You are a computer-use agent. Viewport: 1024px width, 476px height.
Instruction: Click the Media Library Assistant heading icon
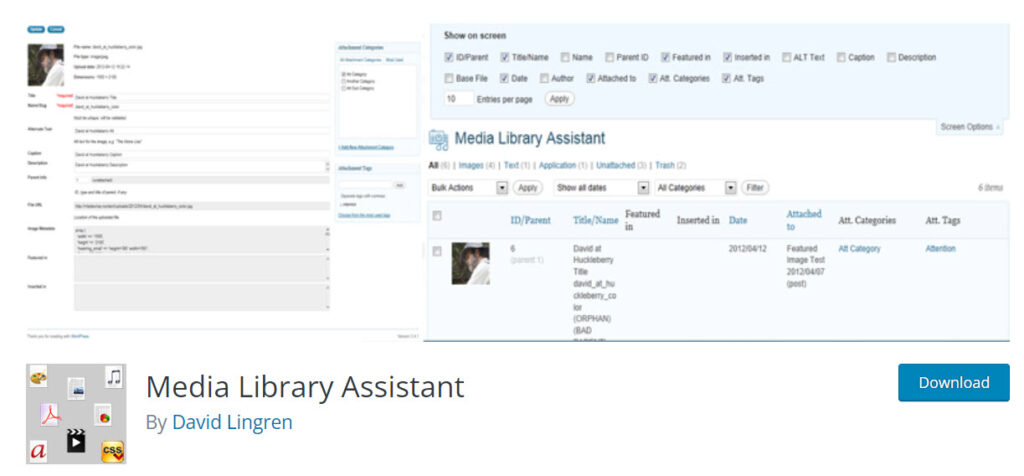pyautogui.click(x=438, y=139)
